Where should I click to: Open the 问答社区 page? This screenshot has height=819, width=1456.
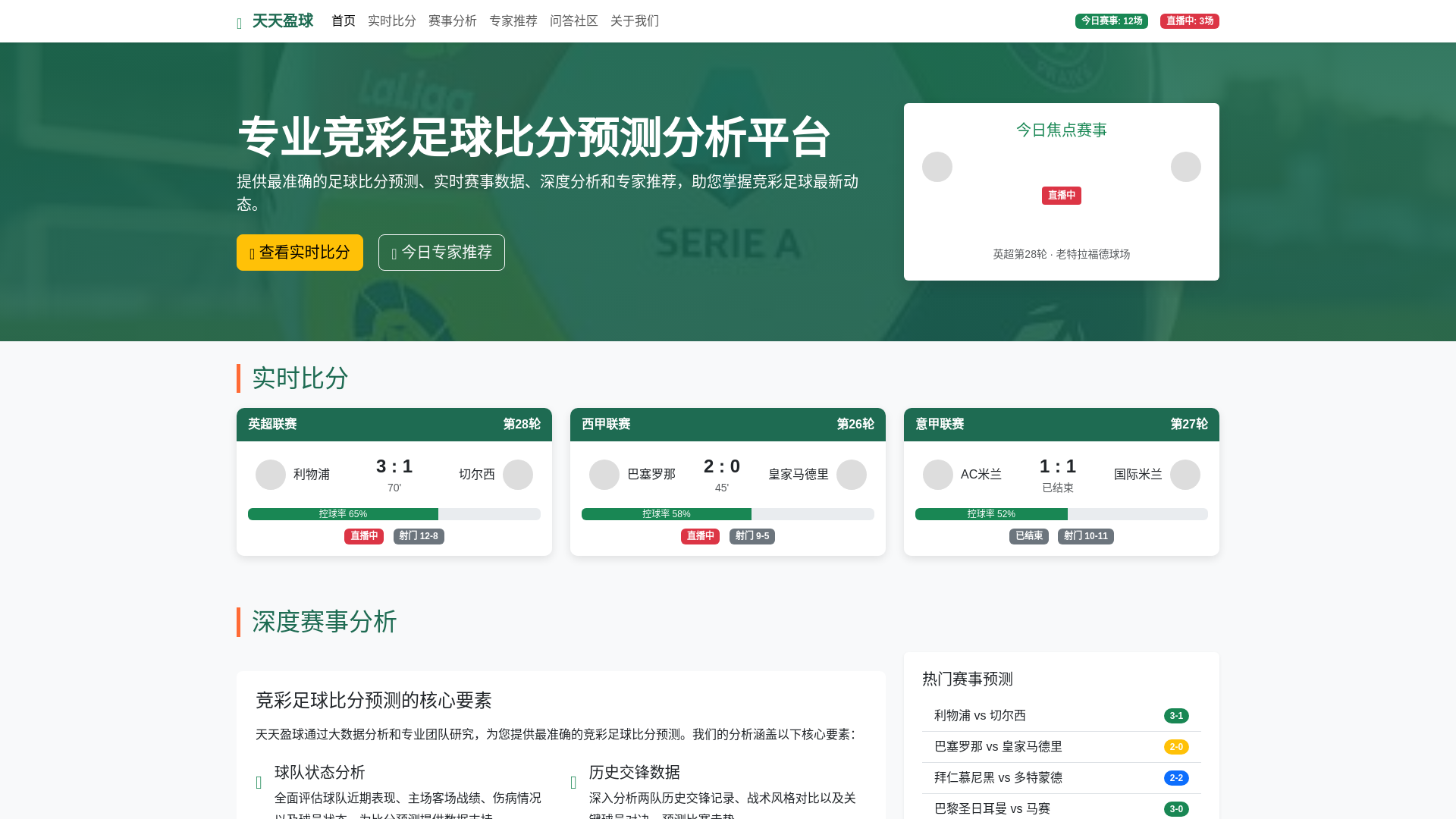pyautogui.click(x=574, y=21)
